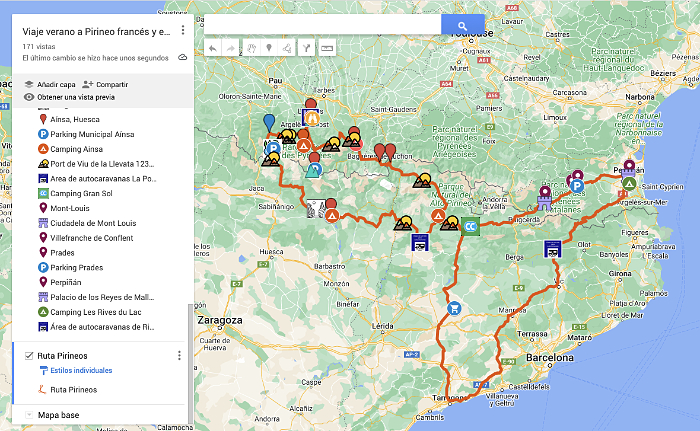Click in the map search field
This screenshot has height=431, width=700.
point(322,25)
